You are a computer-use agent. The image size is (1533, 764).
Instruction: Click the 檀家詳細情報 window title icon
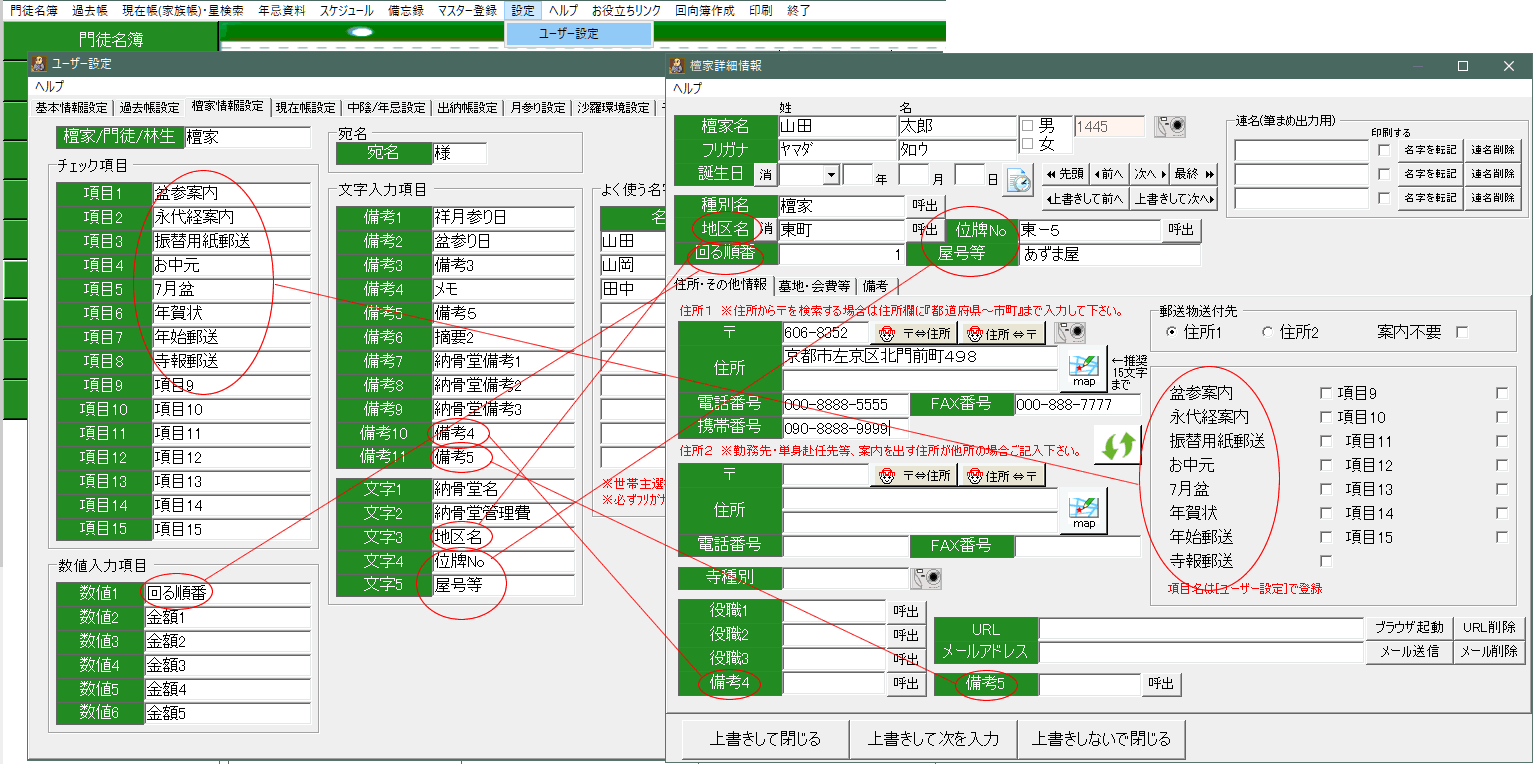pyautogui.click(x=678, y=66)
